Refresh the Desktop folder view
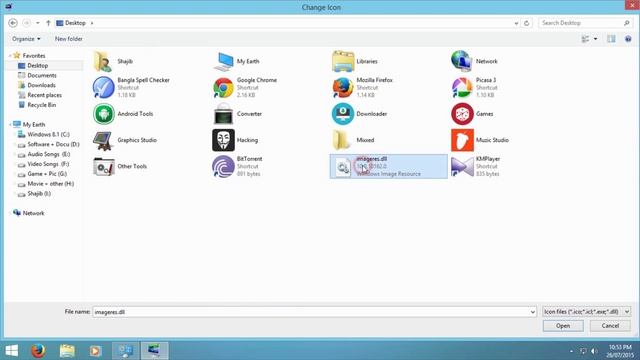Screen dimensions: 640x360 527,23
